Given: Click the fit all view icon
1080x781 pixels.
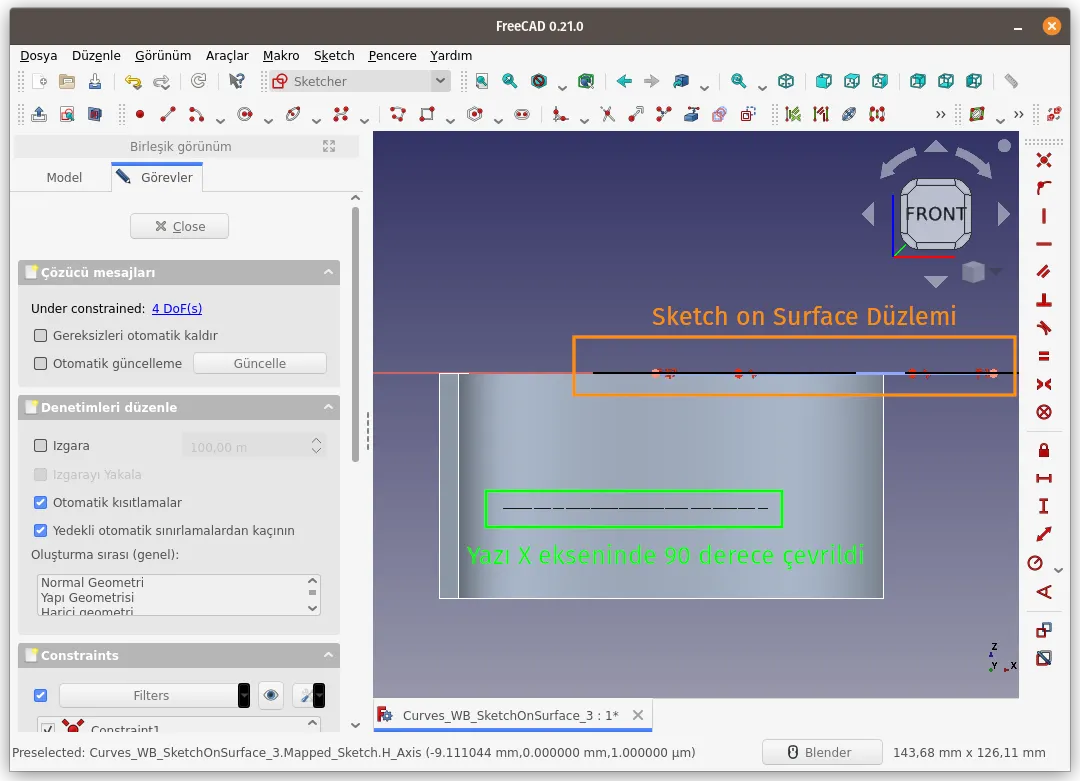Looking at the screenshot, I should click(481, 81).
